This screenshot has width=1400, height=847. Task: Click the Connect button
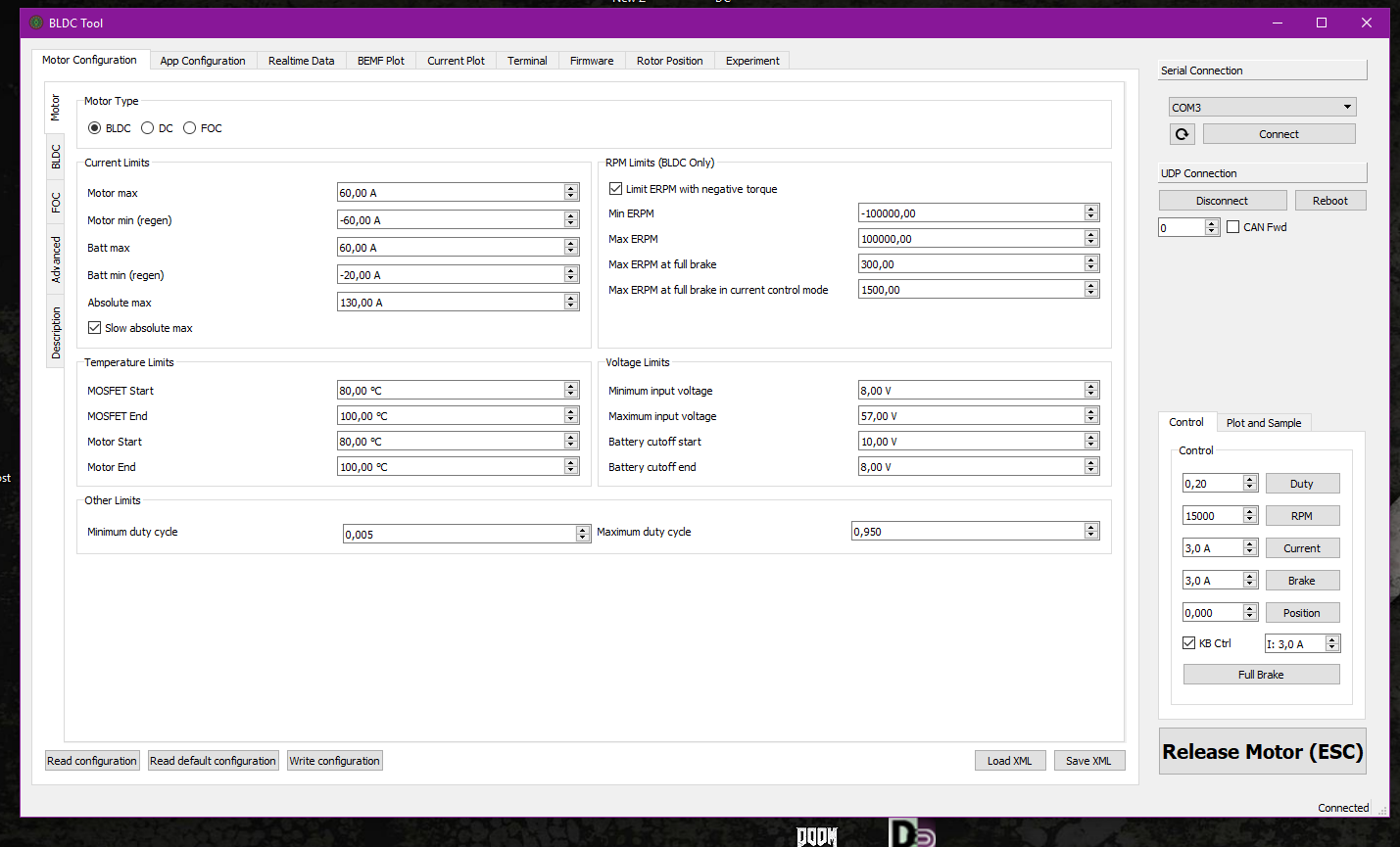click(x=1279, y=134)
